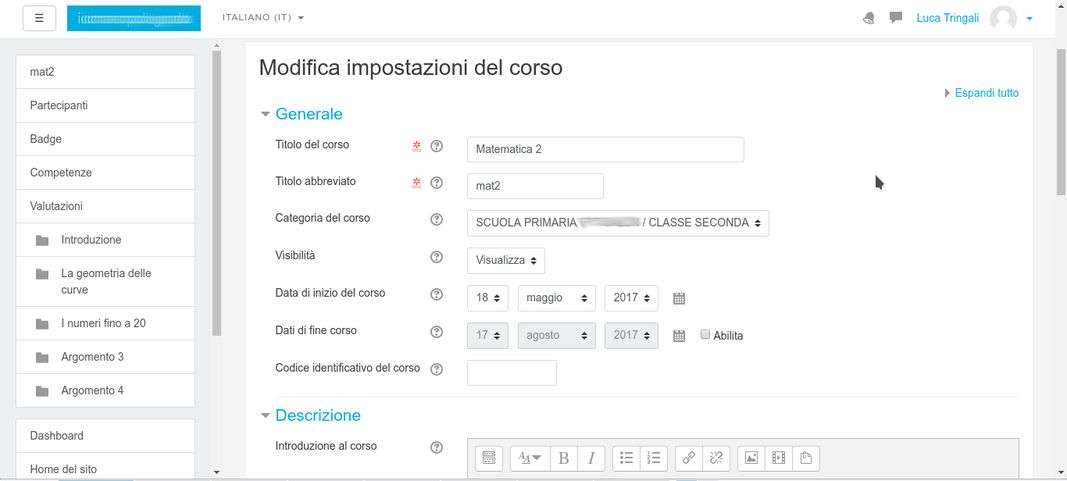Apply italic formatting in the editor
The height and width of the screenshot is (481, 1067).
point(591,458)
